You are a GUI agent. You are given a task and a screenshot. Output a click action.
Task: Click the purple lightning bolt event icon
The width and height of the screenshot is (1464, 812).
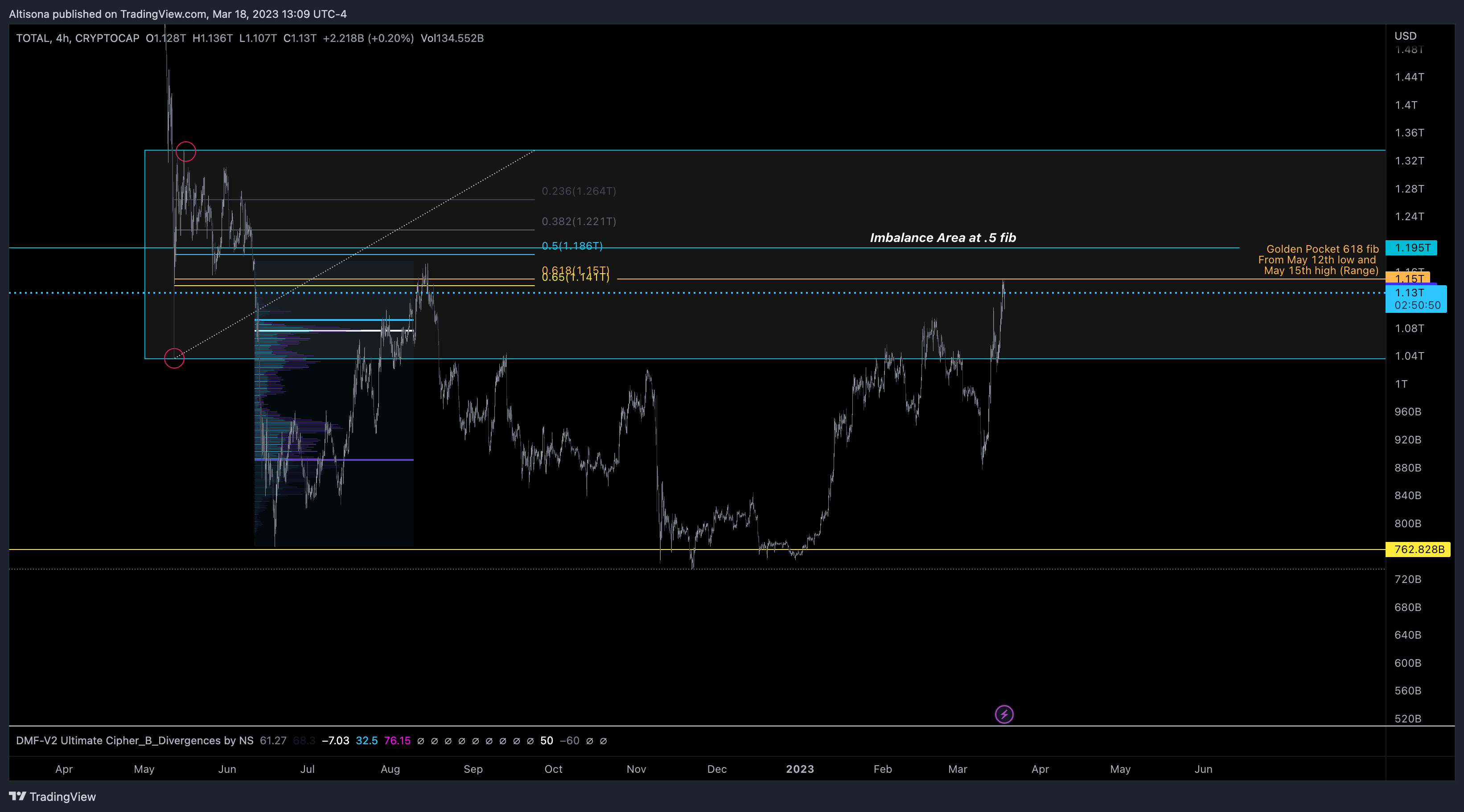tap(1003, 714)
